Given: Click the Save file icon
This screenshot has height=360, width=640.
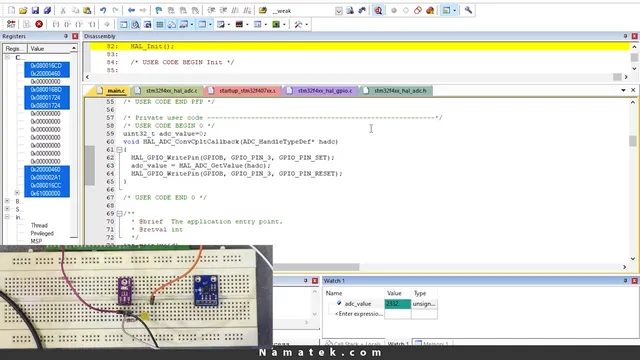Looking at the screenshot, I should point(35,11).
